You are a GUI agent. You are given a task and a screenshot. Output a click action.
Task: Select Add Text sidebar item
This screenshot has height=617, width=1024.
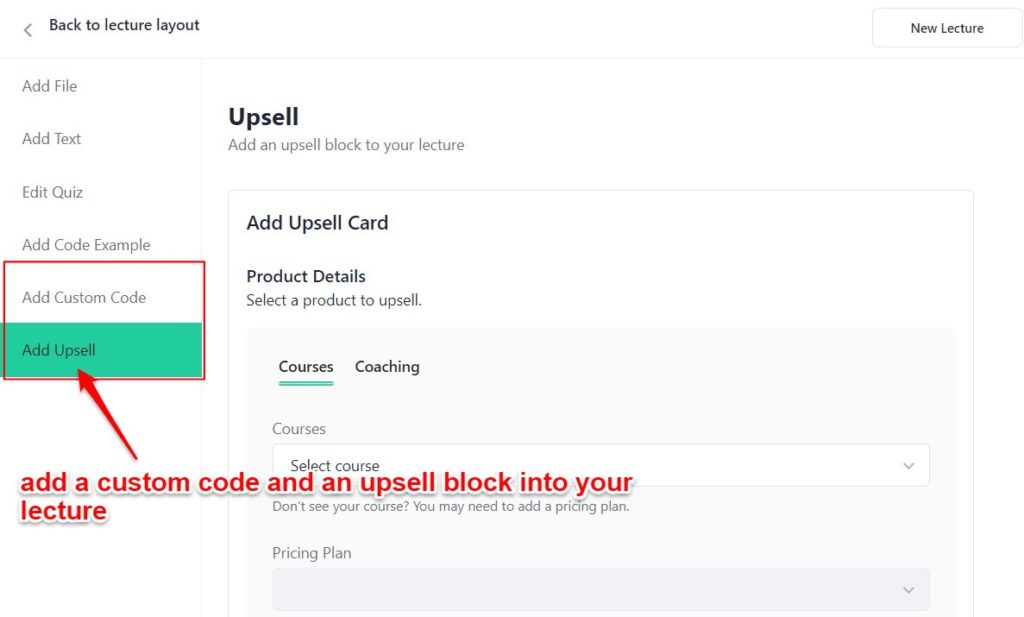[52, 139]
